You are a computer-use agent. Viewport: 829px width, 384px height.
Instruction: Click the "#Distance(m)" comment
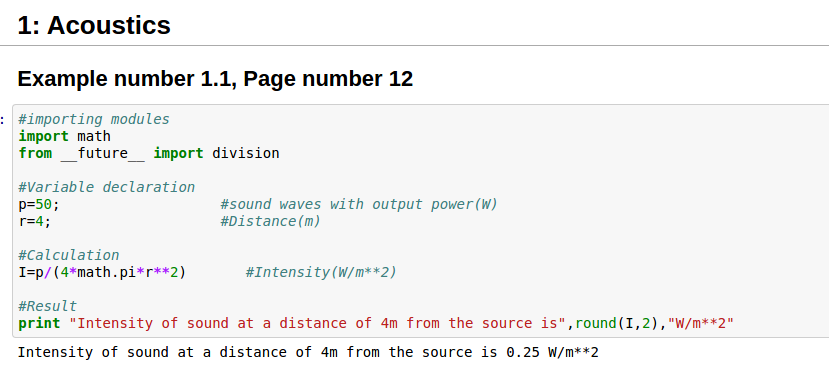271,221
